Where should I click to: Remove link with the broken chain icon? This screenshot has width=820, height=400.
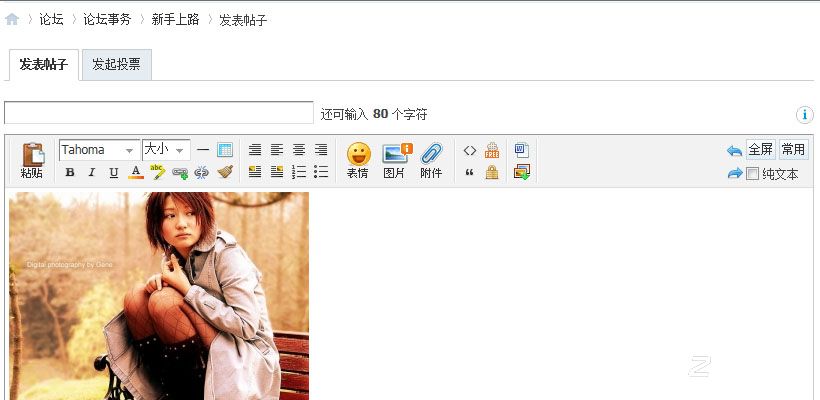coord(201,173)
